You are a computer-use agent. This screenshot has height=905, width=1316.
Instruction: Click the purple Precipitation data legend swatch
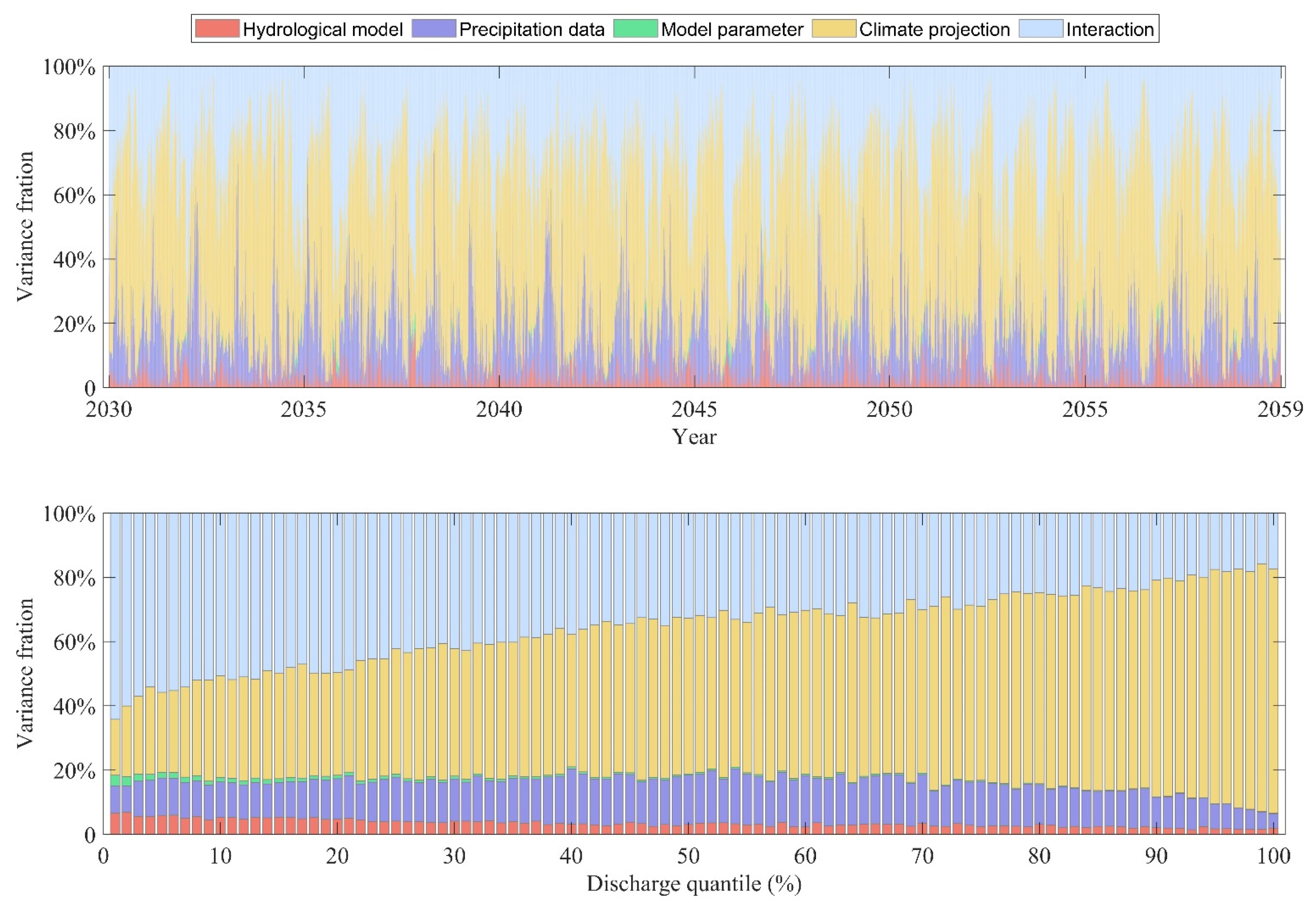click(434, 29)
